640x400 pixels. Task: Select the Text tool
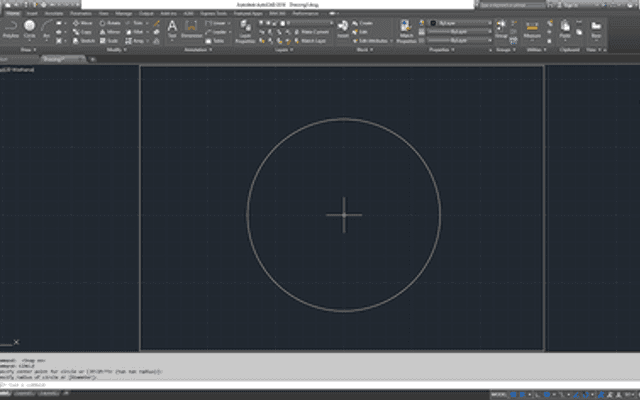coord(172,29)
